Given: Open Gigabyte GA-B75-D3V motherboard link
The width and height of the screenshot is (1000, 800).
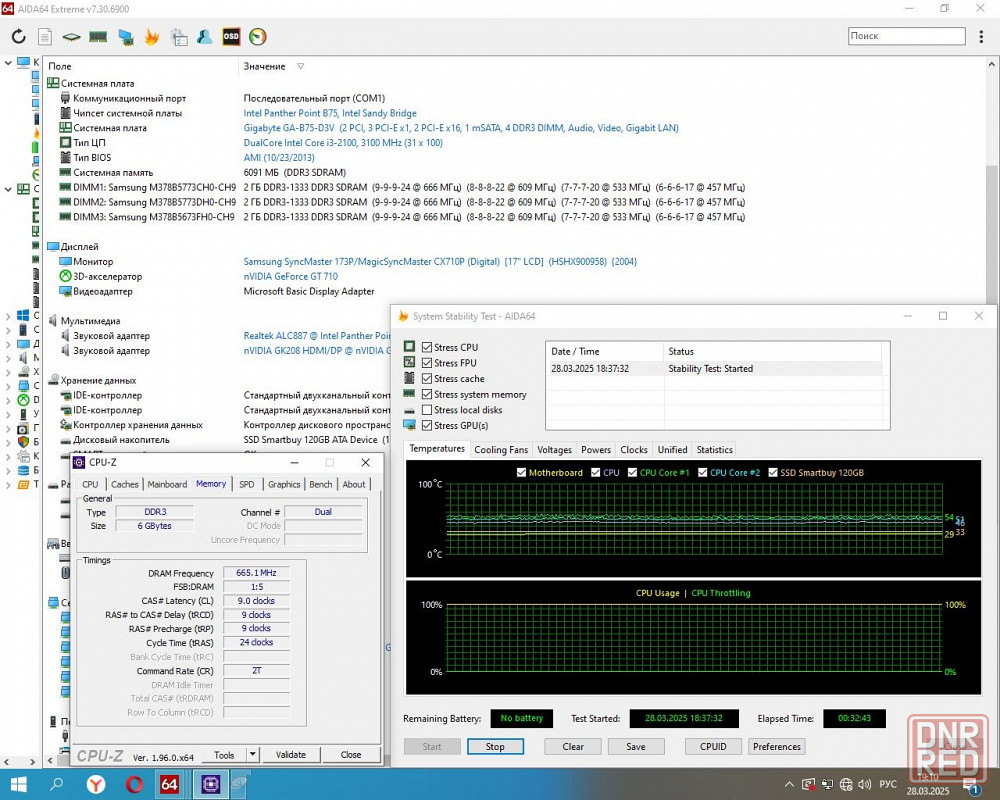Looking at the screenshot, I should pyautogui.click(x=461, y=128).
